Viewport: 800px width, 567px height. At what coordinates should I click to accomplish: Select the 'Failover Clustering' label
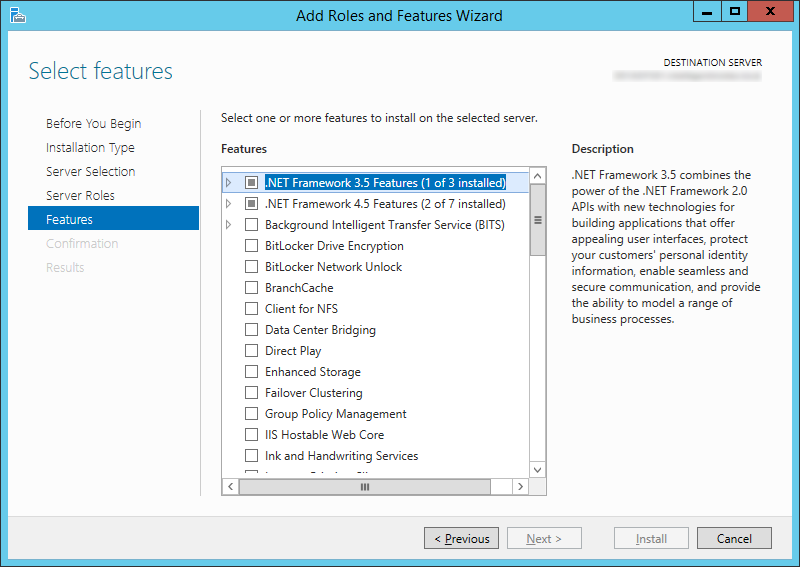point(314,392)
